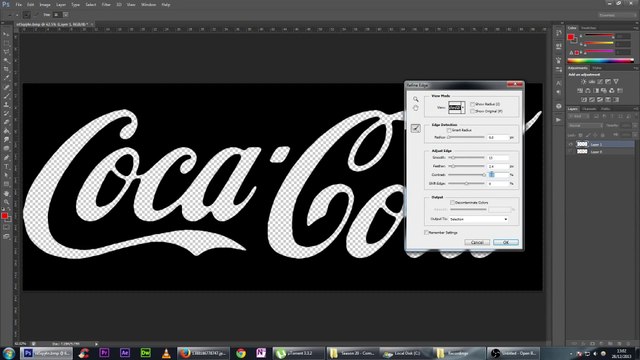640x360 pixels.
Task: Click the Feather value input field
Action: [498, 166]
